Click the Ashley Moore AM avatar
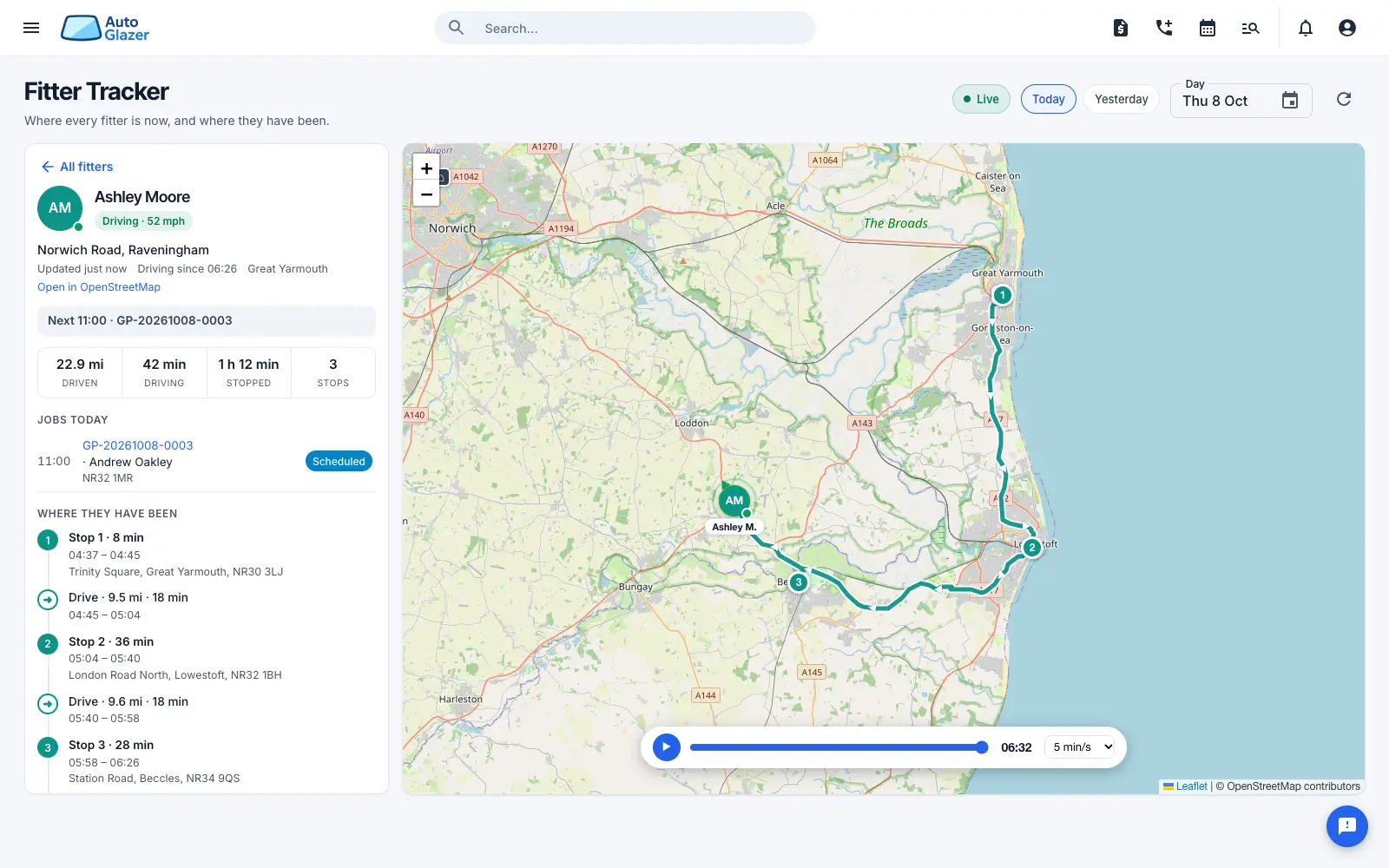The image size is (1389, 868). click(x=60, y=208)
